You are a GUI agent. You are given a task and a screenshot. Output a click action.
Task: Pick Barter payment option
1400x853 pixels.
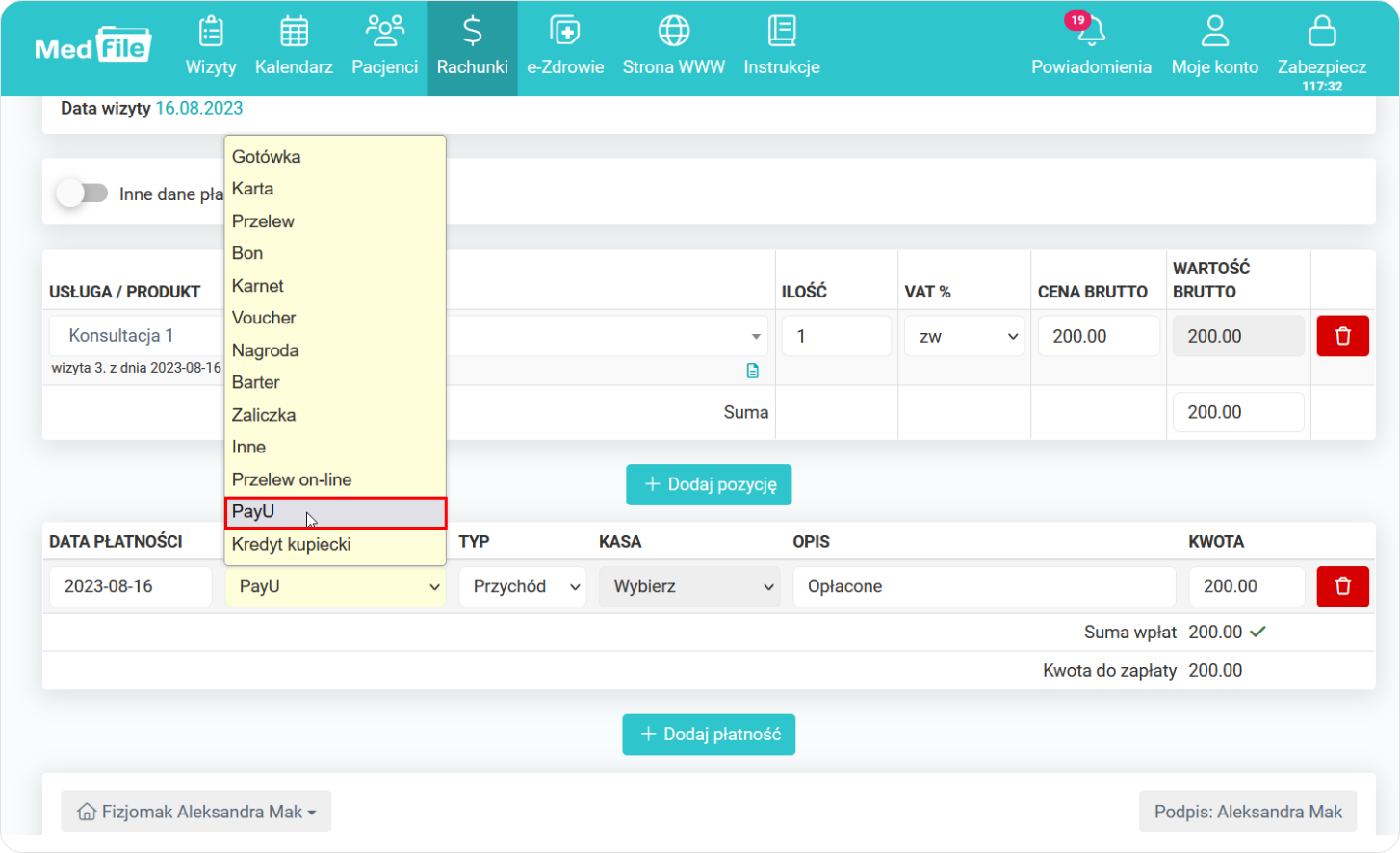click(x=335, y=382)
